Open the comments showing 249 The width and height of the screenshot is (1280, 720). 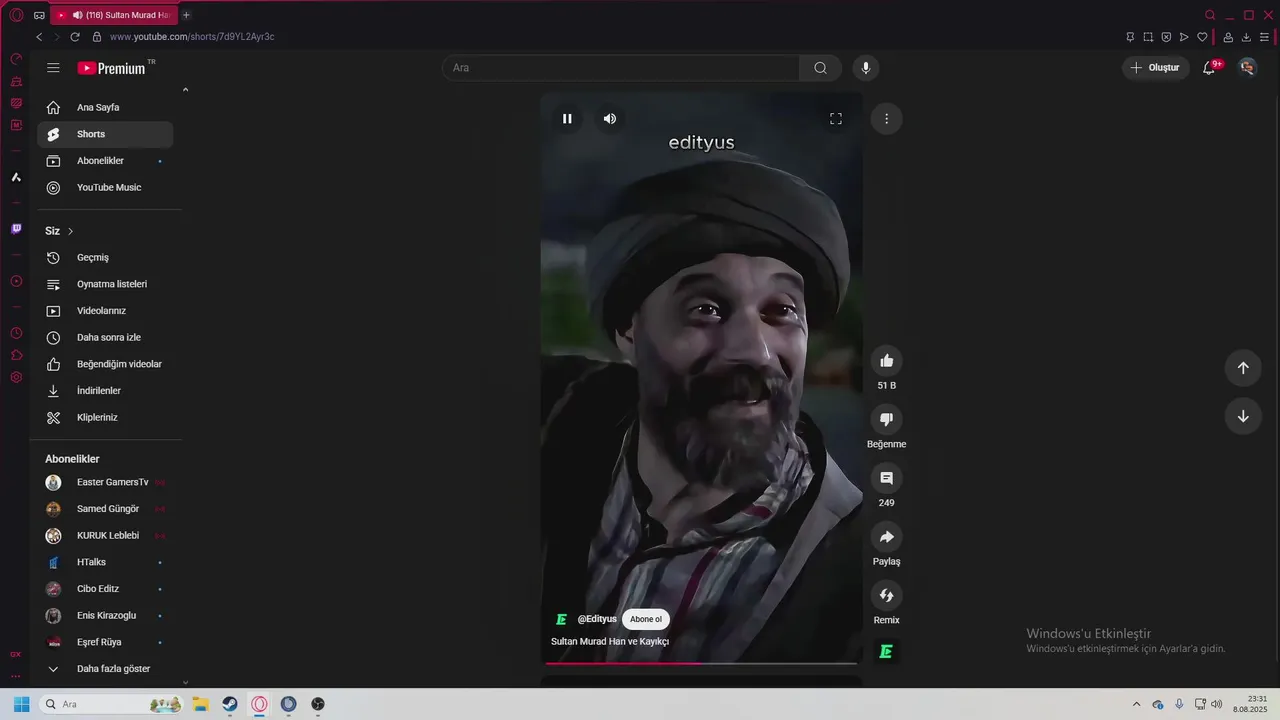[886, 478]
